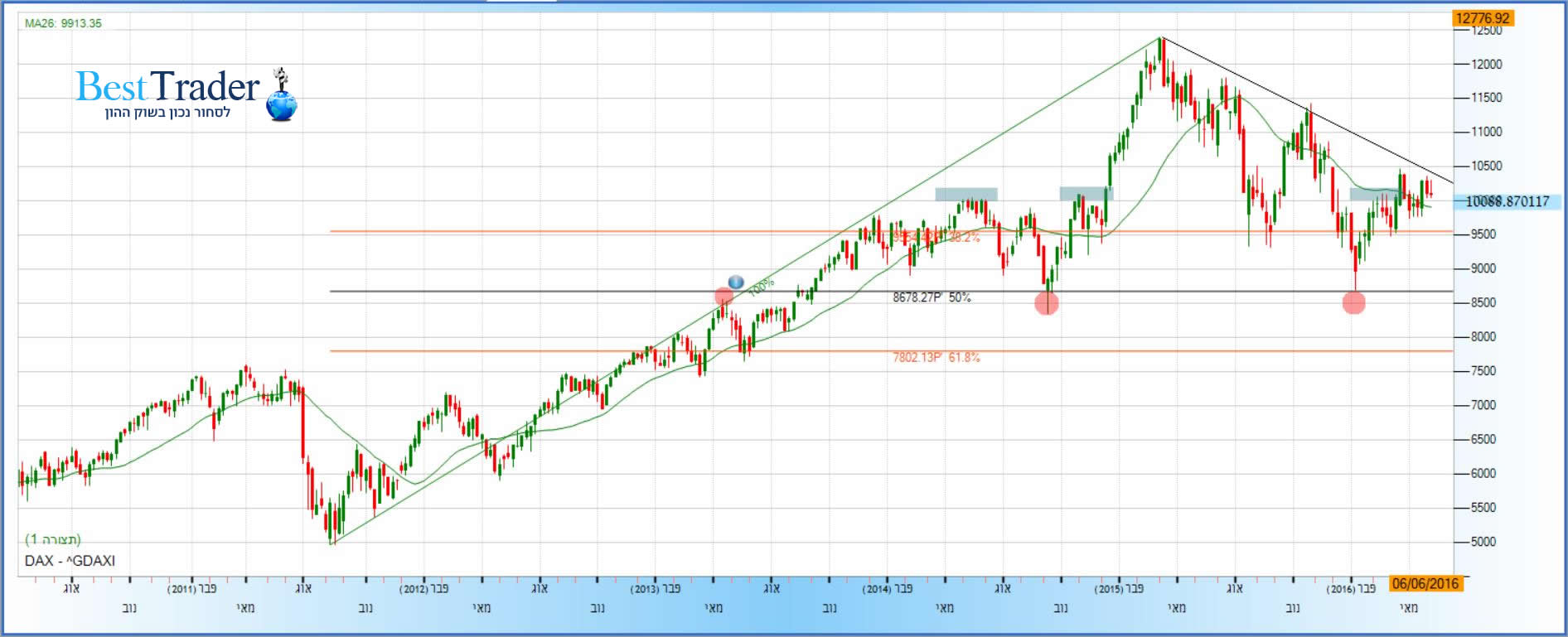Click the current price label 10088.87

[1507, 201]
